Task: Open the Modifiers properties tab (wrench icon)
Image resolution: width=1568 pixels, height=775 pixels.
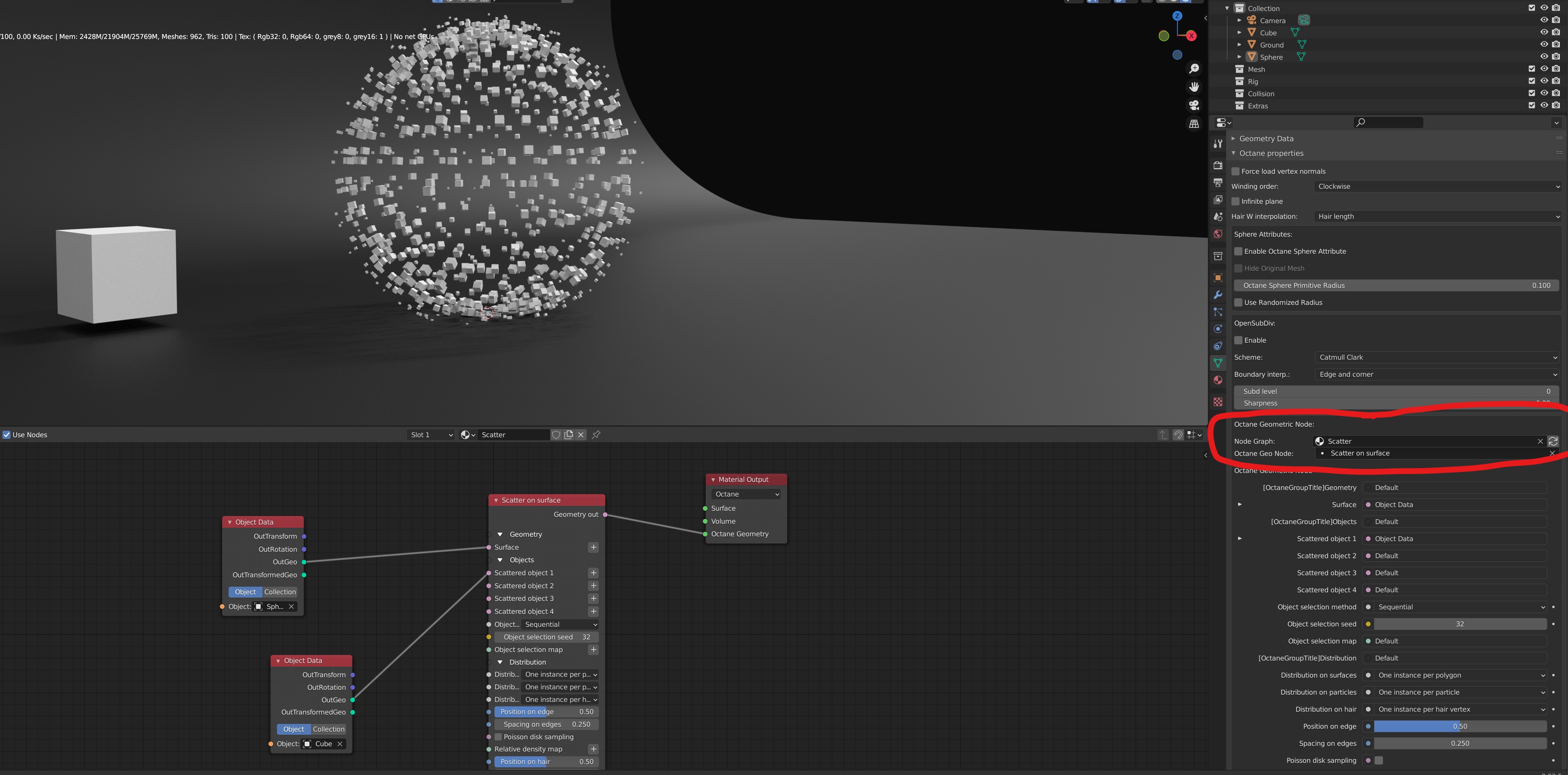Action: 1217,295
